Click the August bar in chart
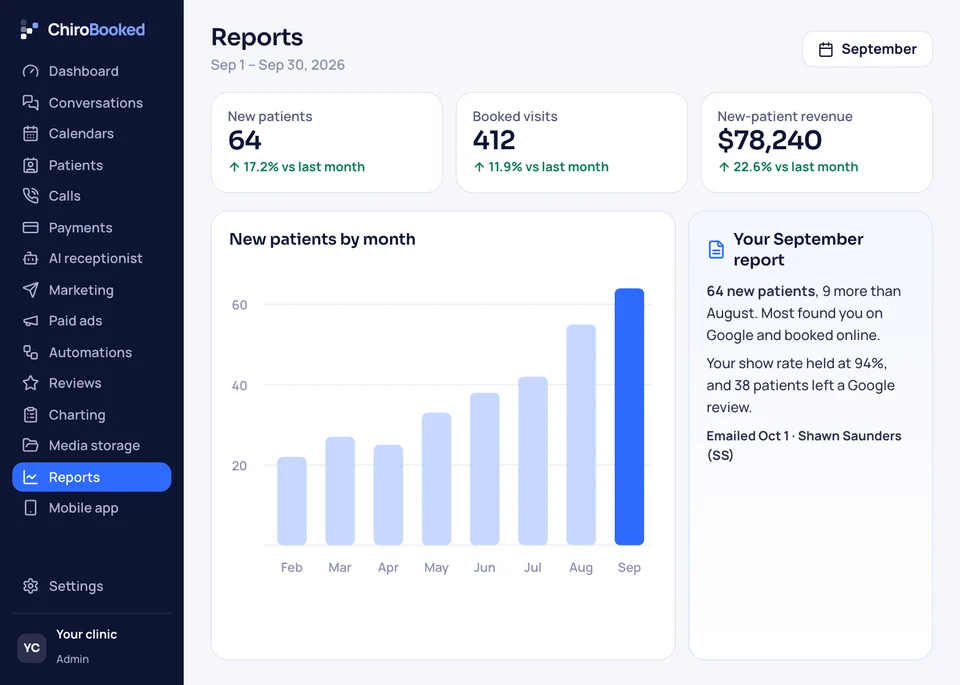Viewport: 960px width, 685px height. tap(581, 435)
